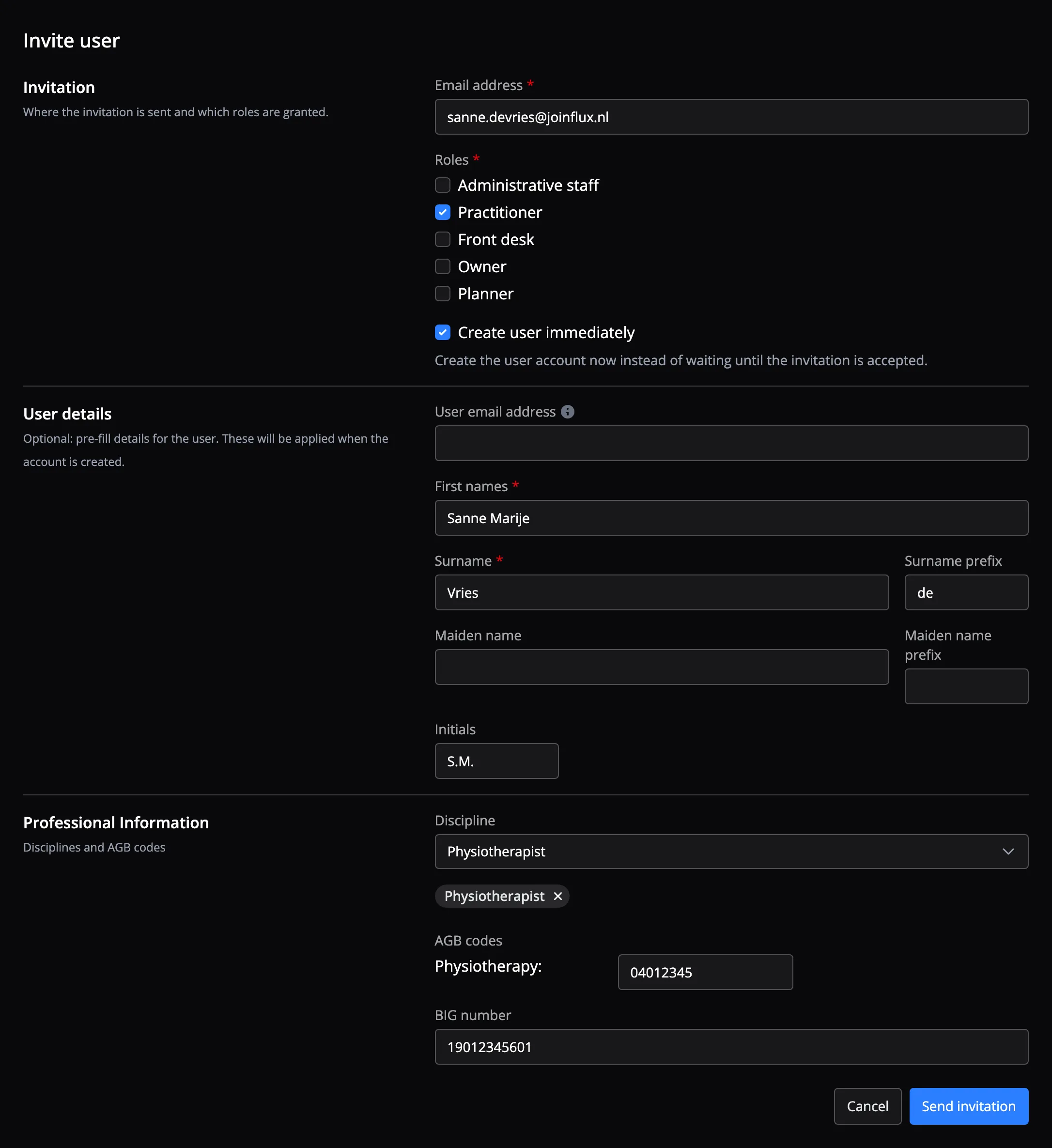
Task: Click the First names field
Action: [731, 518]
